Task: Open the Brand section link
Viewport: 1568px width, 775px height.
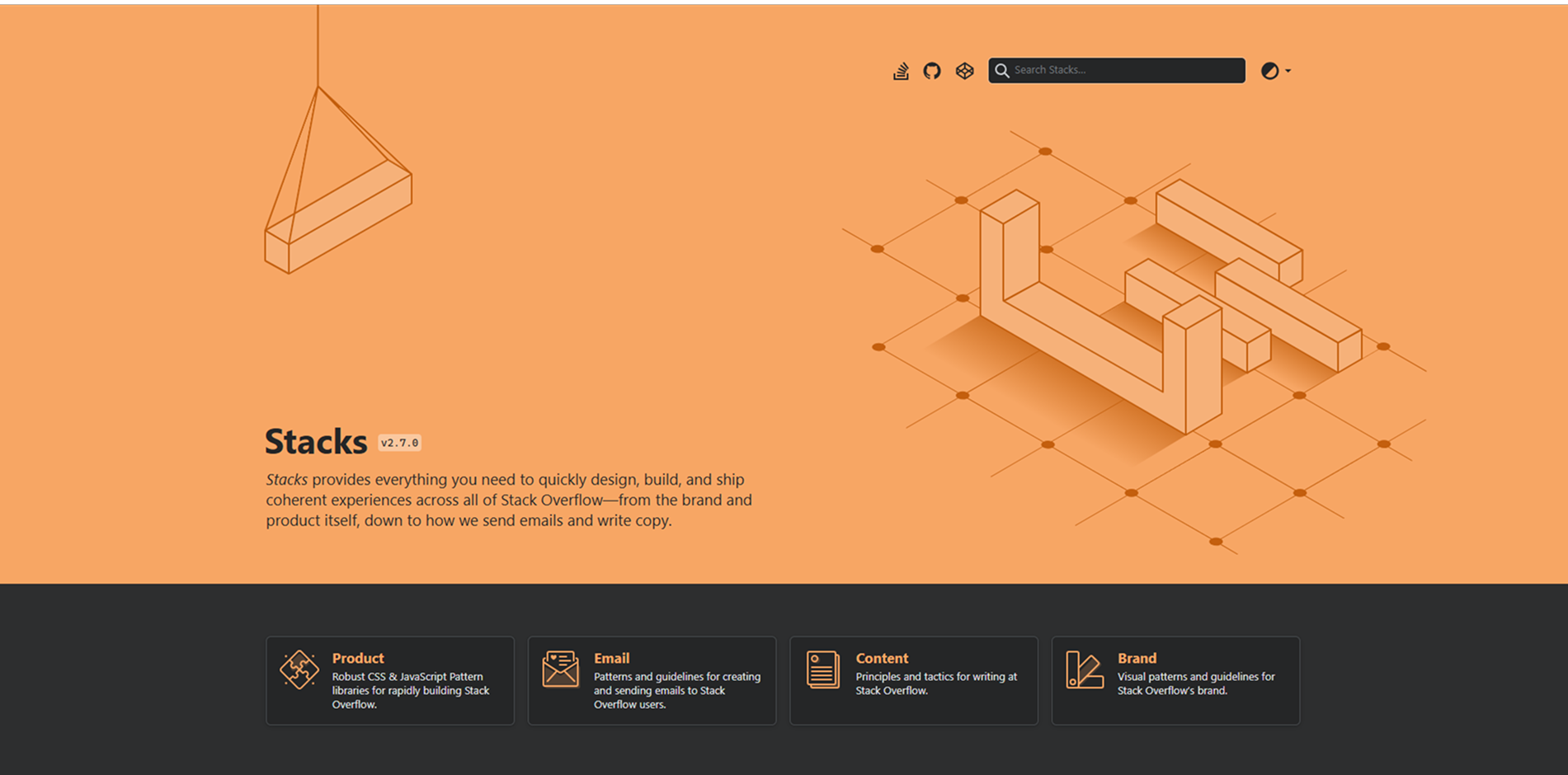Action: (x=1137, y=658)
